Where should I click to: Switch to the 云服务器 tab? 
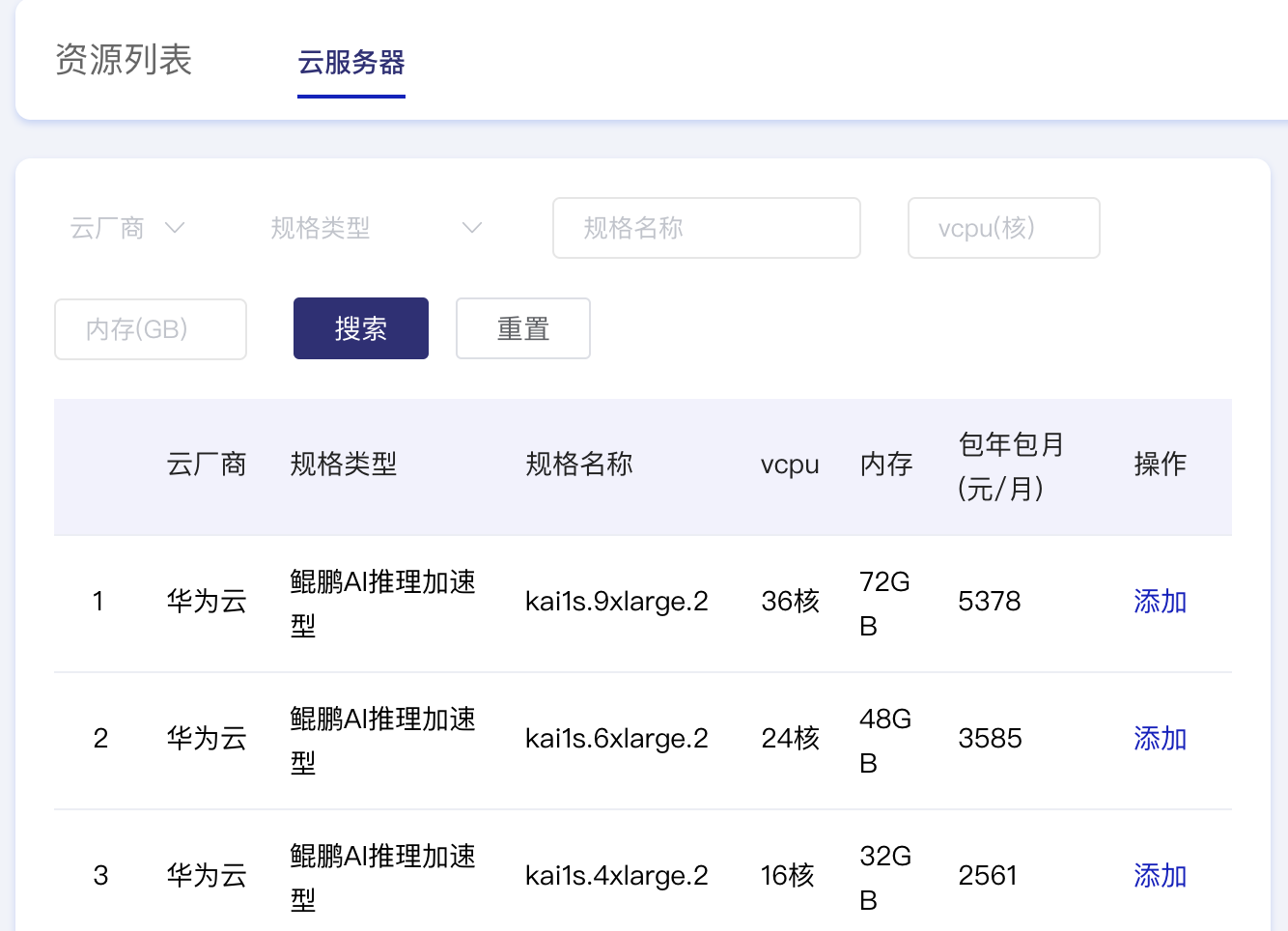(351, 63)
